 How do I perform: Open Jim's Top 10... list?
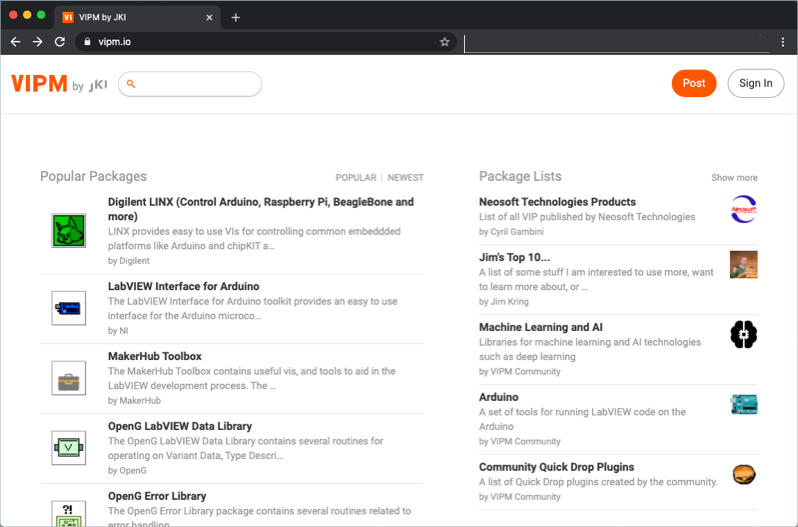point(515,257)
